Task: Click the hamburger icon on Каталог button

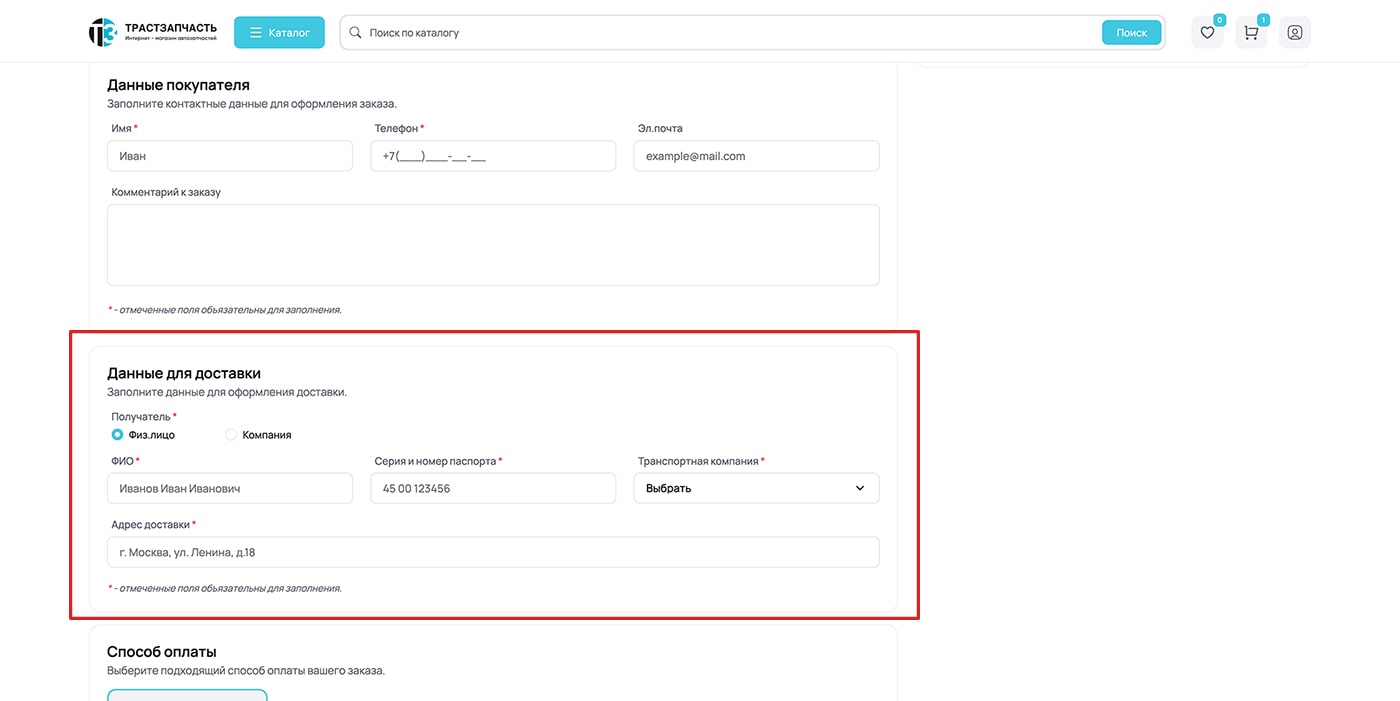Action: (256, 33)
